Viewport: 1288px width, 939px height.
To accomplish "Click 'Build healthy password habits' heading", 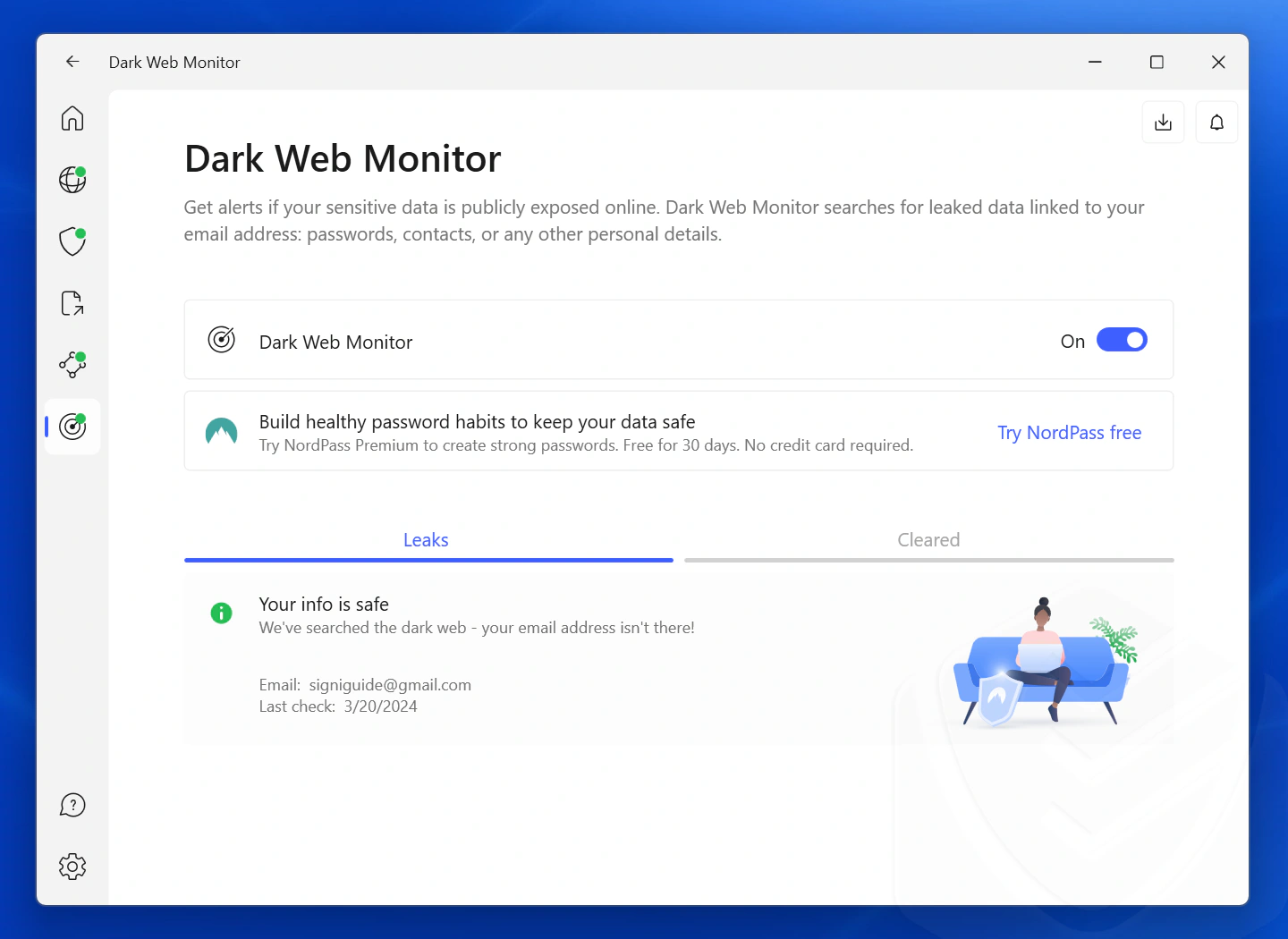I will tap(477, 422).
